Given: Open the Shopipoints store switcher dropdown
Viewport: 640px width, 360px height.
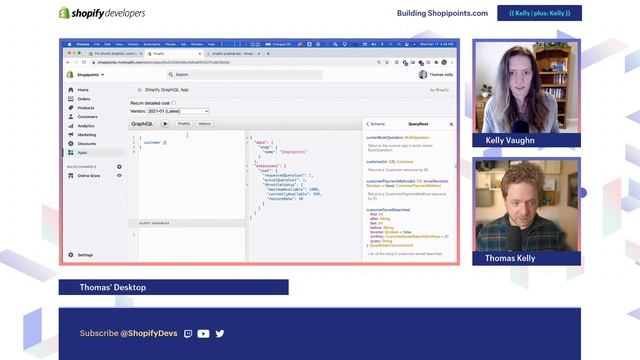Looking at the screenshot, I should pos(90,75).
